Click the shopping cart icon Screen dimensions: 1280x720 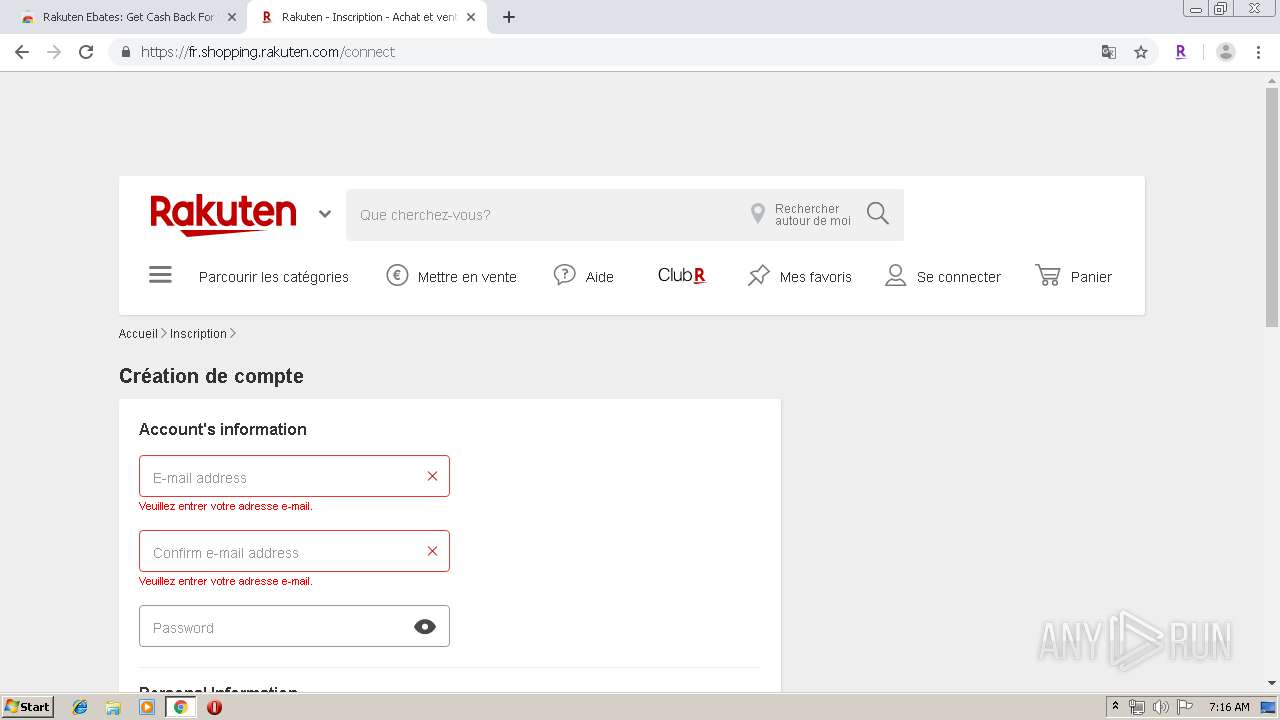pyautogui.click(x=1048, y=275)
